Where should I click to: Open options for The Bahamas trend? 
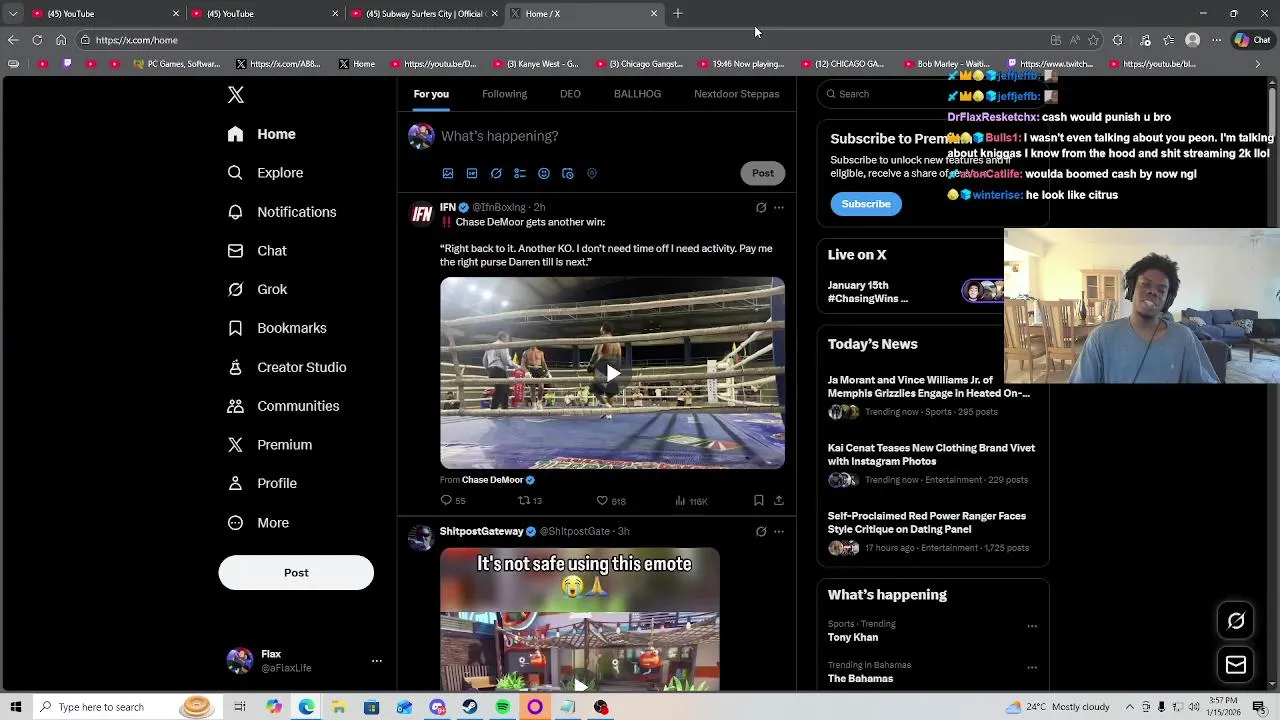click(x=1032, y=667)
